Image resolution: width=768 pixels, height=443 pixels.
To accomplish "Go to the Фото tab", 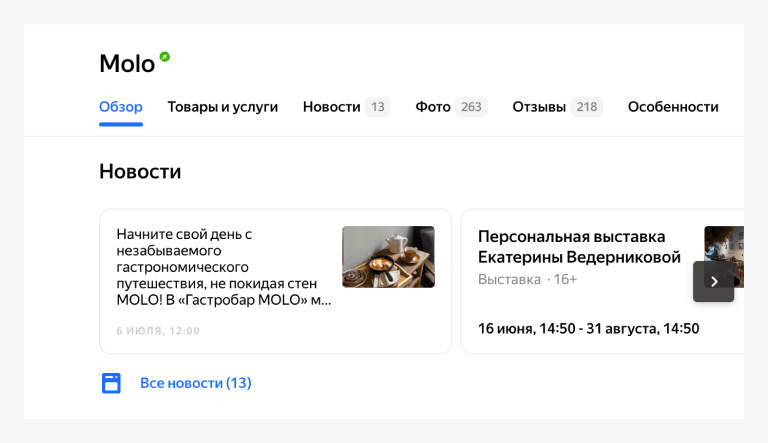I will coord(451,106).
